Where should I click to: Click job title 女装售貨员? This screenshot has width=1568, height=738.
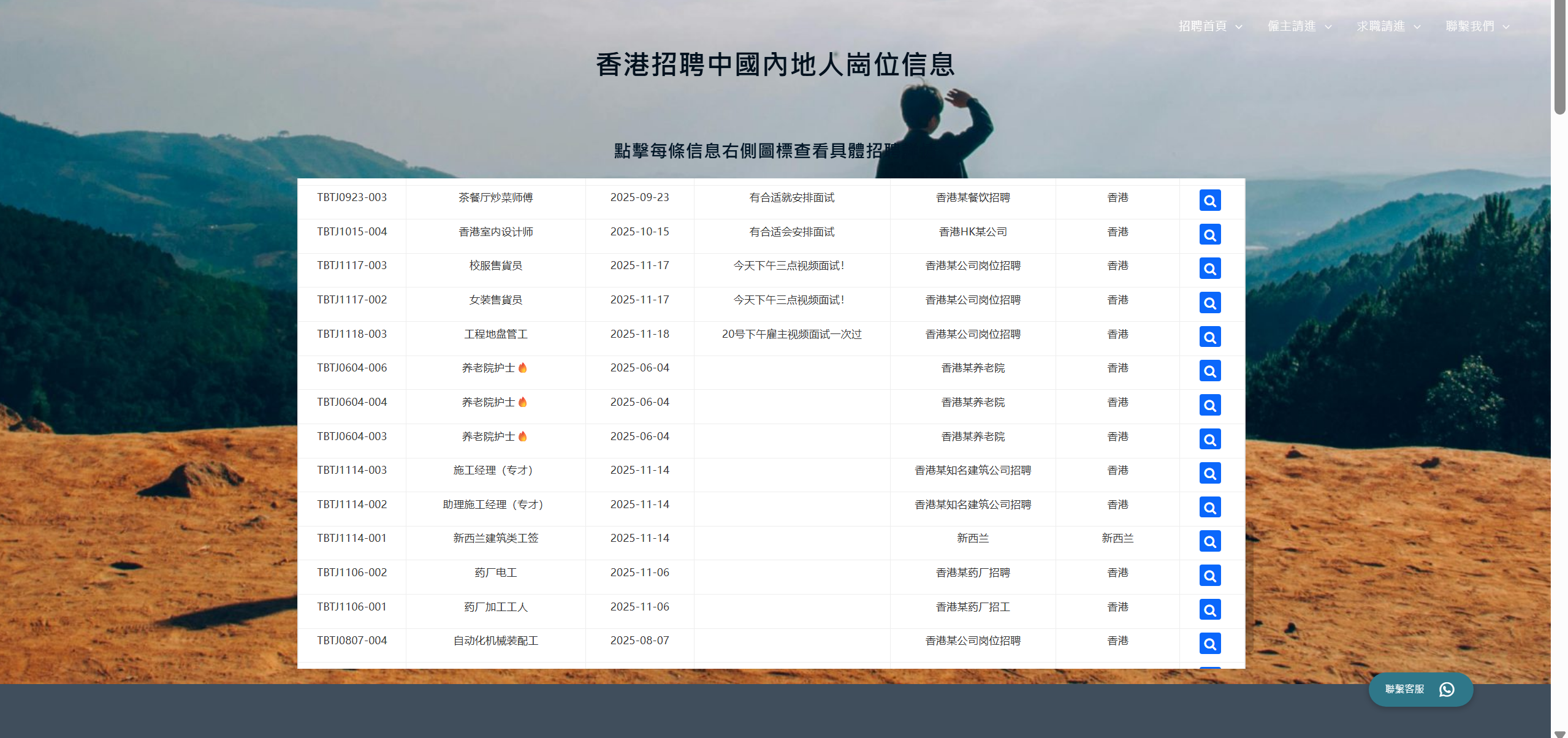coord(495,300)
